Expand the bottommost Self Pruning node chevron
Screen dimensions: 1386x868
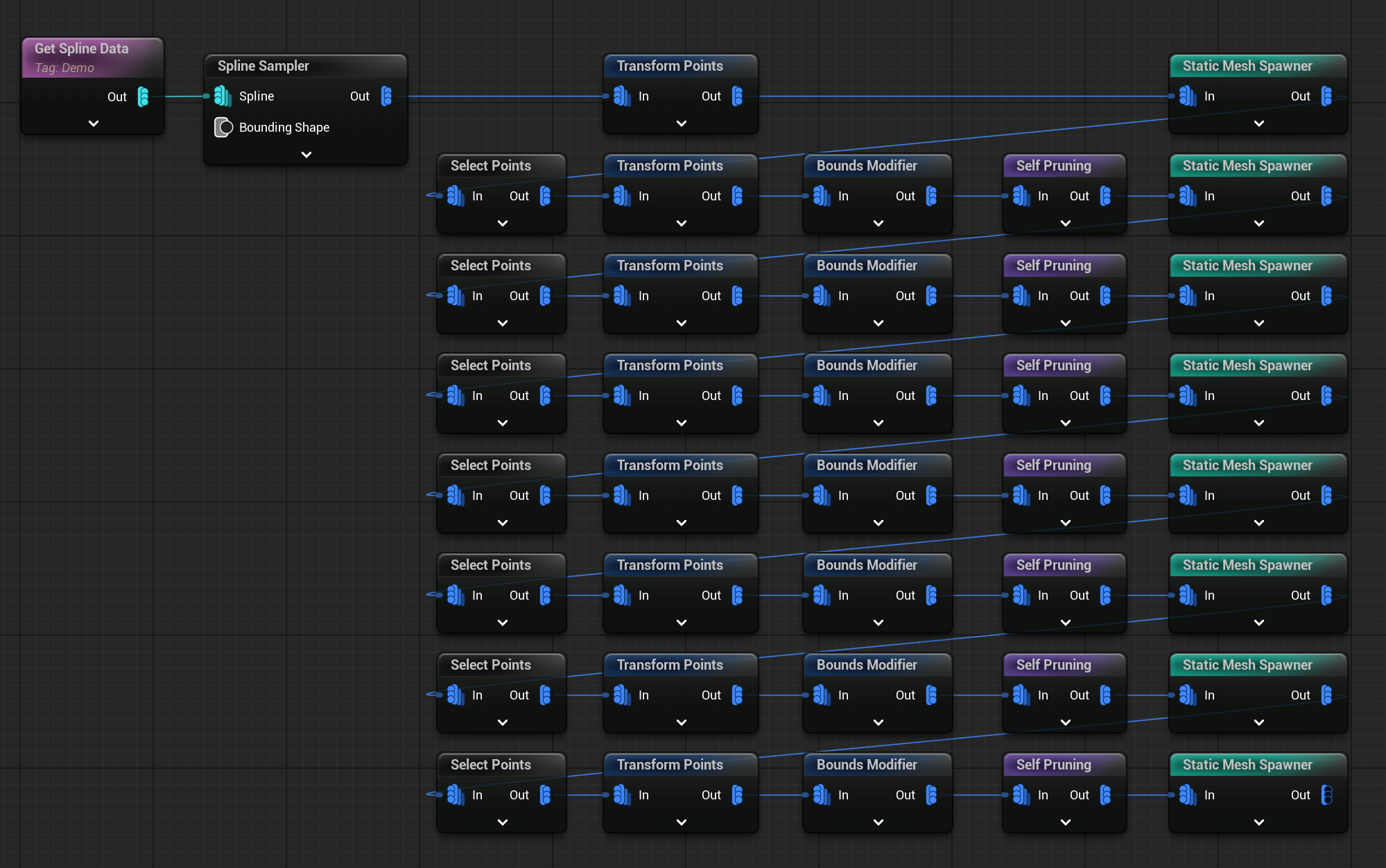tap(1066, 822)
